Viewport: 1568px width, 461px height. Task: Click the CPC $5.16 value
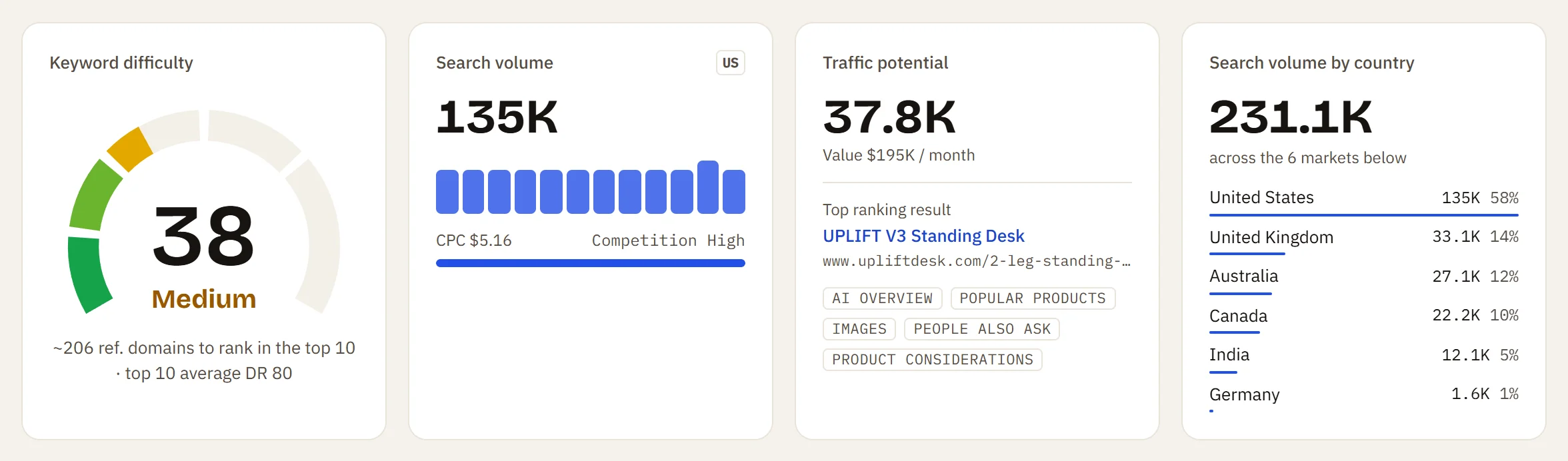coord(474,240)
